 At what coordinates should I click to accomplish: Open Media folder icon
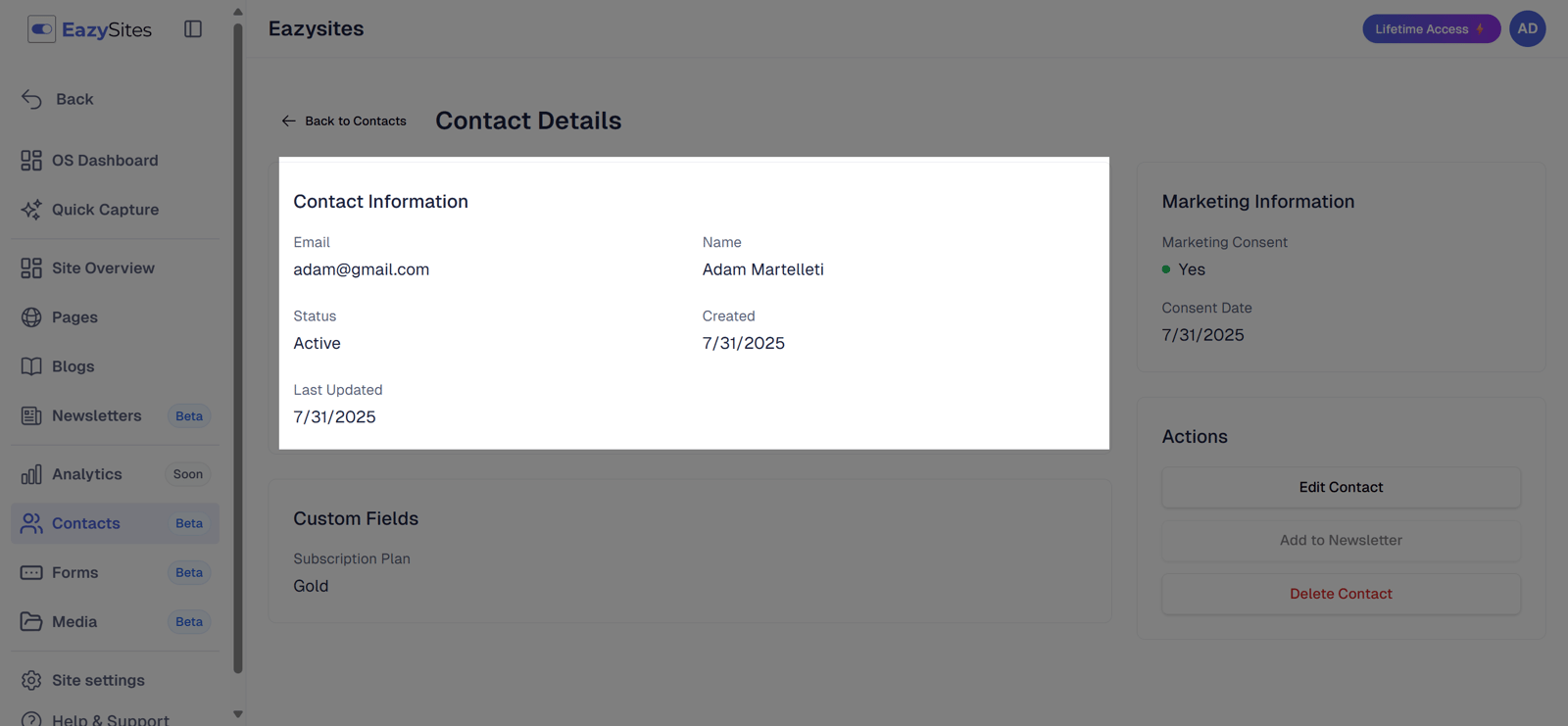(31, 621)
